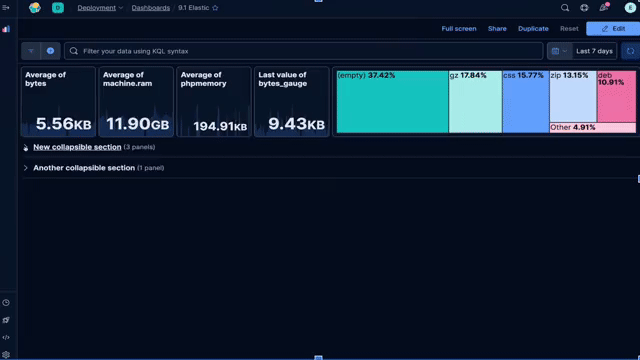This screenshot has width=640, height=360.
Task: Select the zip 13.15% treemap block
Action: 573,96
